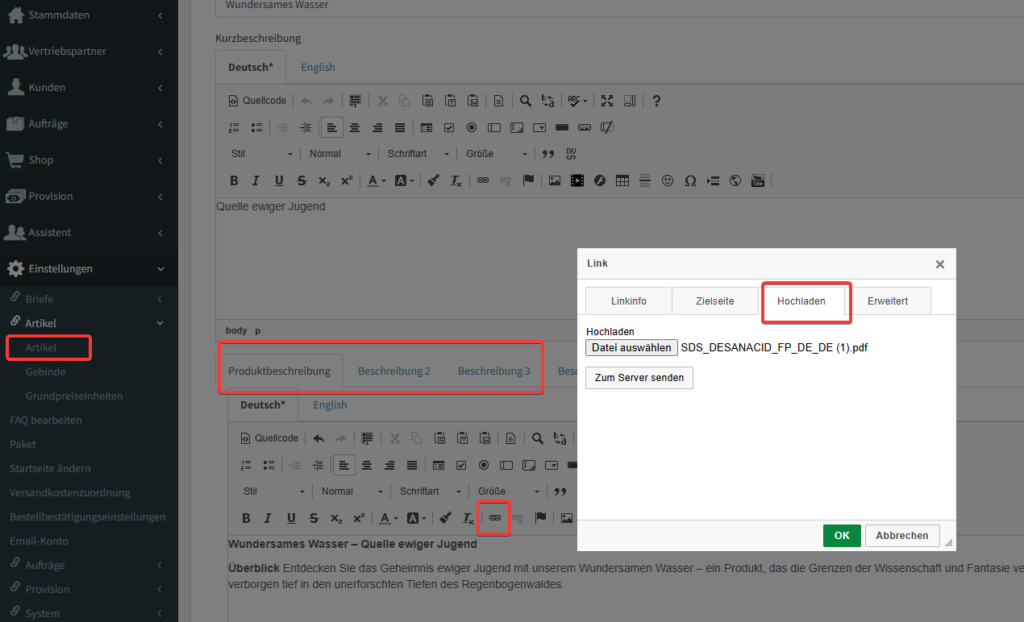Open special characters (Omega) in Kurzbeschreibung editor
This screenshot has width=1024, height=622.
coord(690,181)
